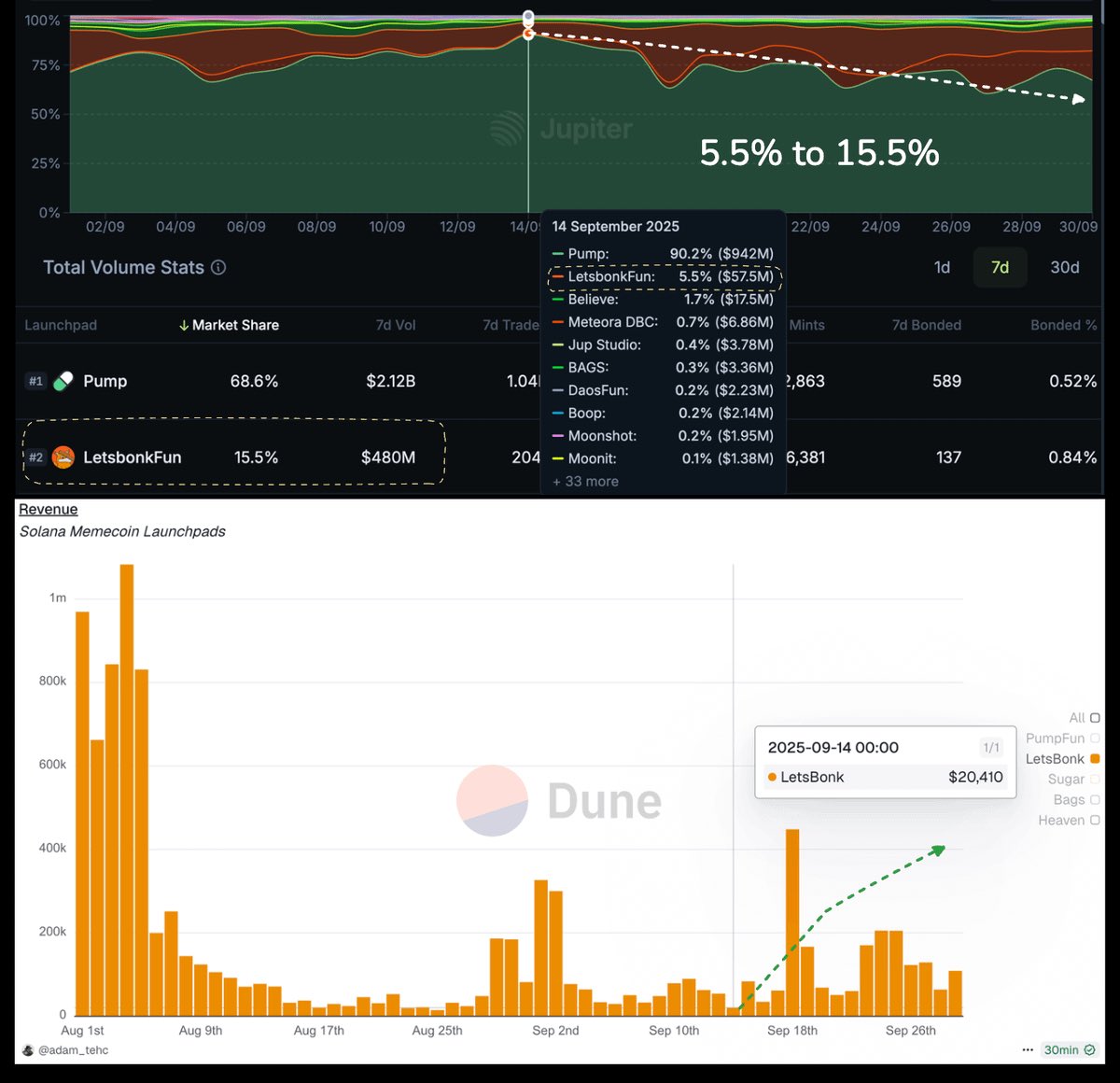Click Pump's 0.52% bonded value
The image size is (1120, 1083).
[x=1072, y=381]
